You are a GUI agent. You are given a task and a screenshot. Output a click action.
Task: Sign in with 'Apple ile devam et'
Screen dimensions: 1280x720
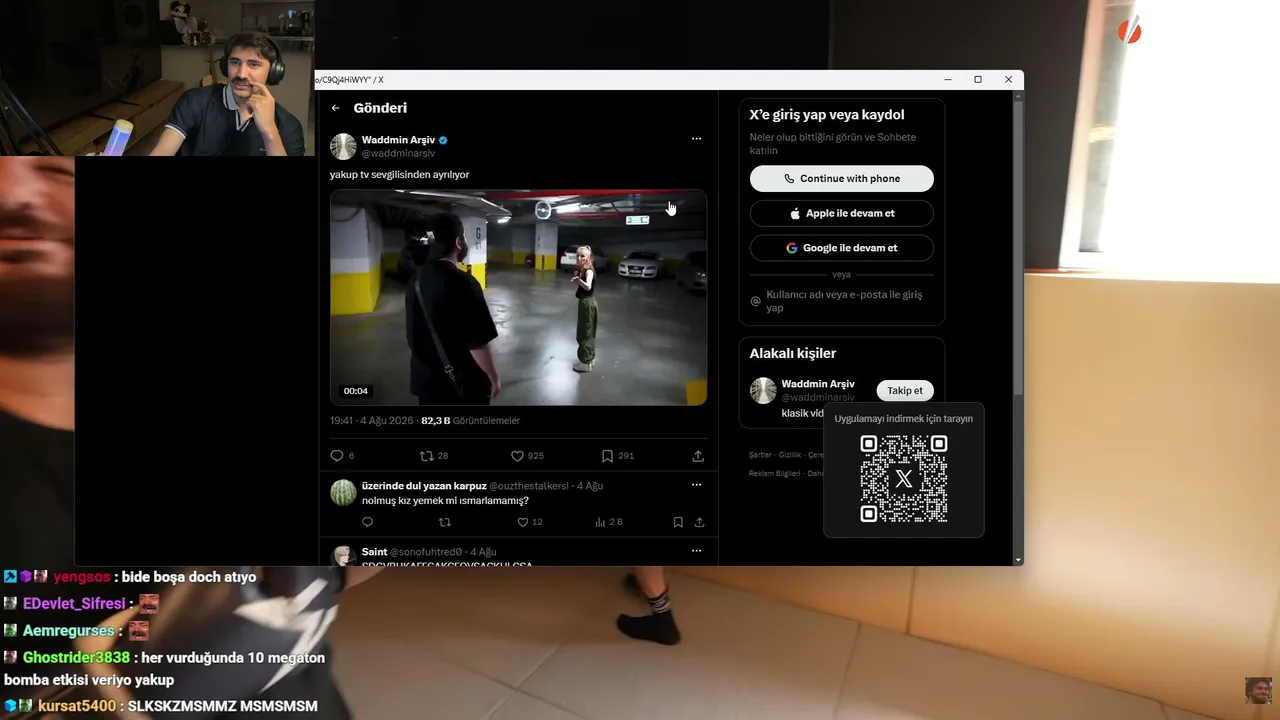842,213
